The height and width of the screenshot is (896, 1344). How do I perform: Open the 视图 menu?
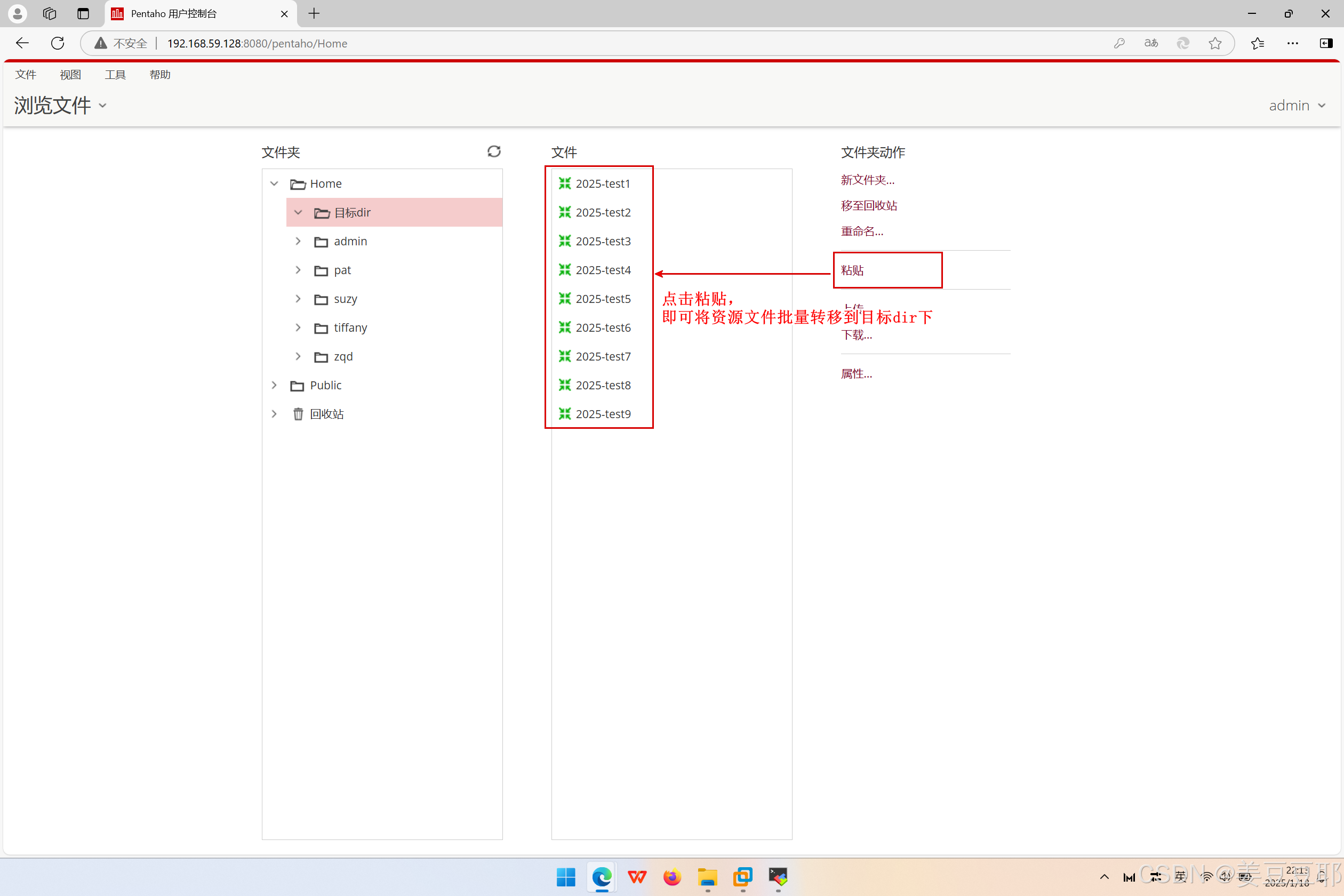70,75
